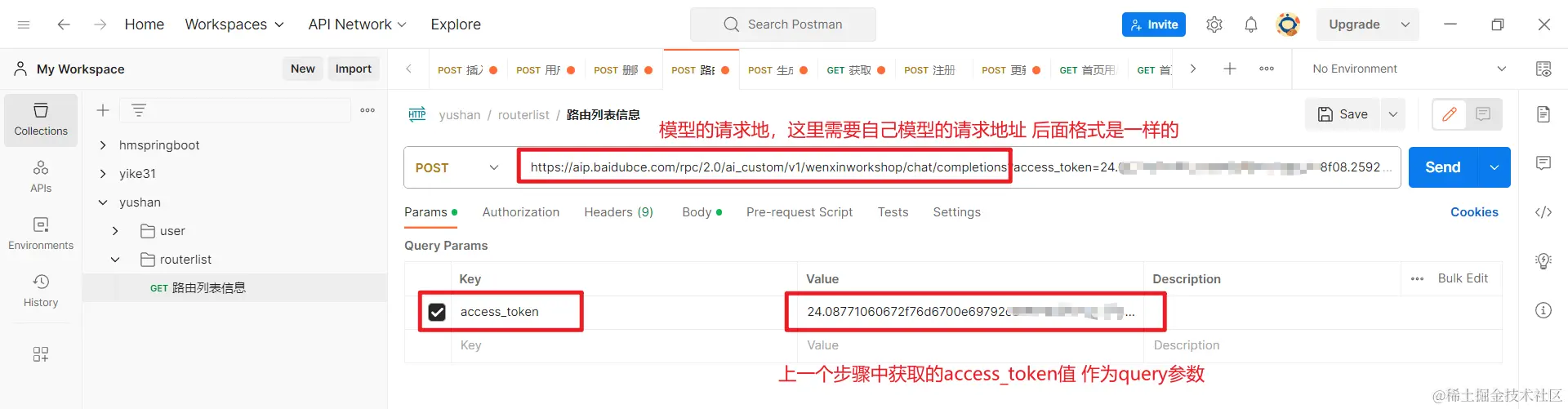Switch to edit mode pencil icon
This screenshot has width=1568, height=409.
pos(1450,114)
